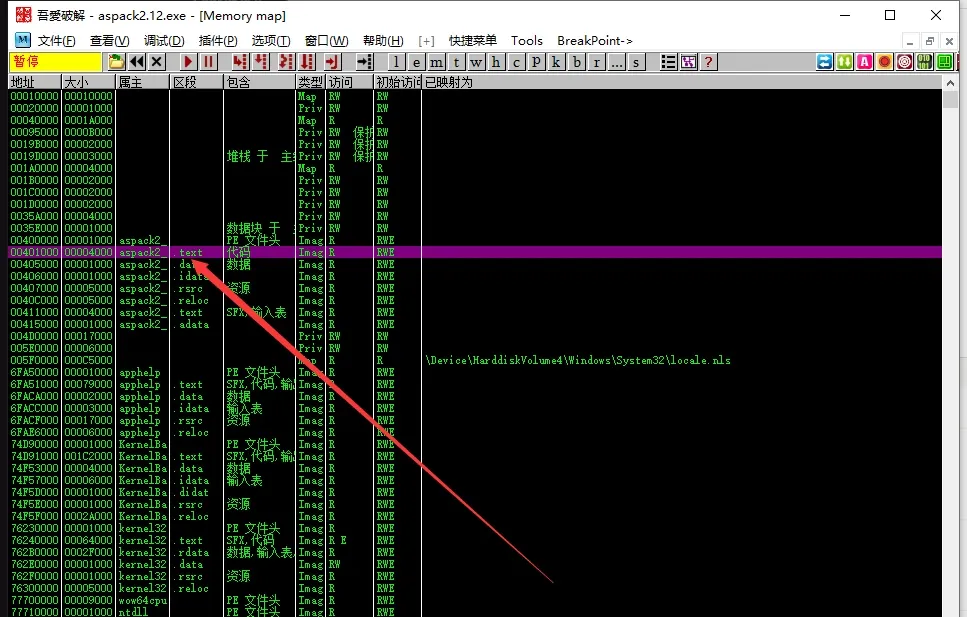967x617 pixels.
Task: Show References with r button
Action: 596,62
